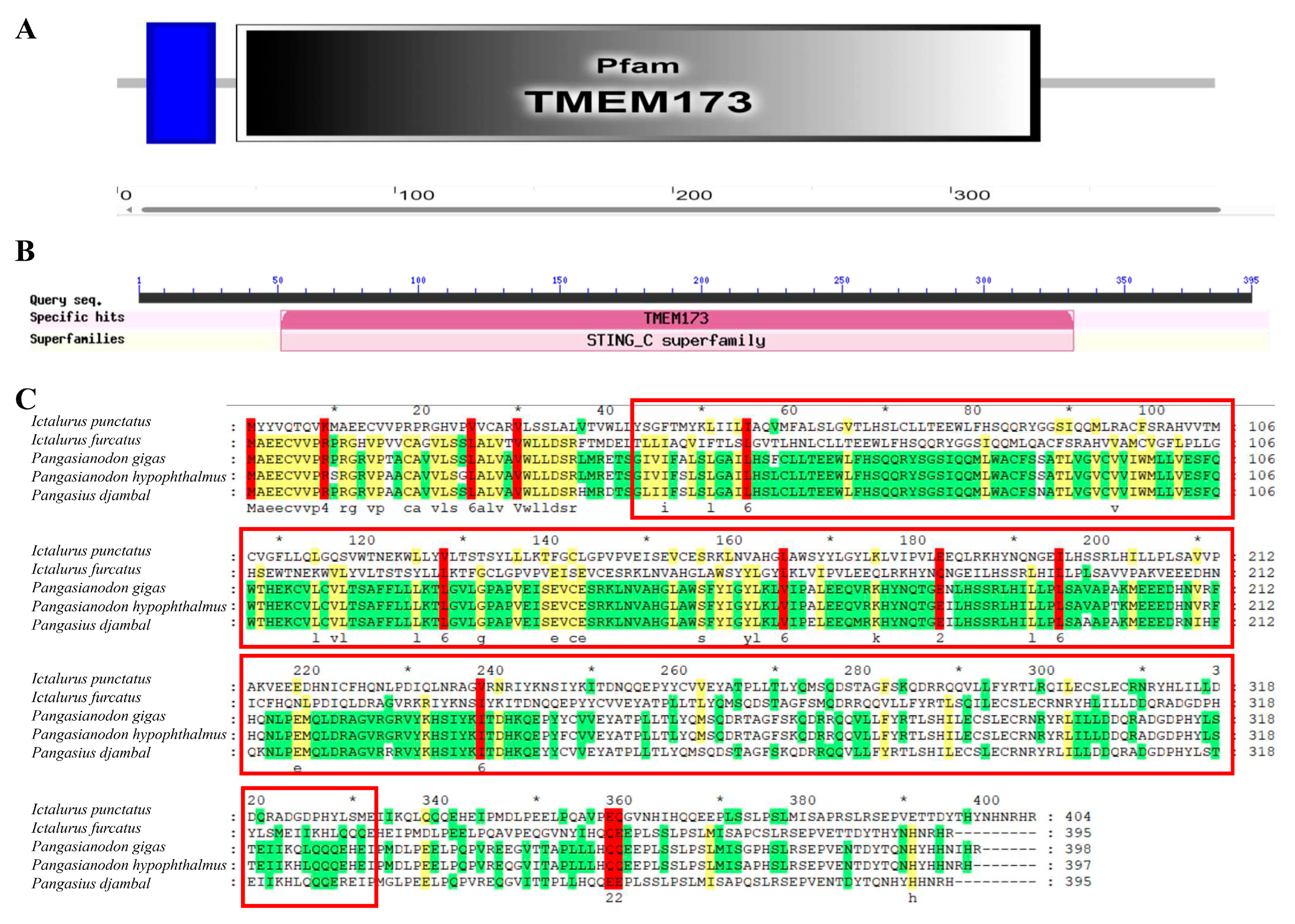Click ruler position 50 in panel B
This screenshot has height=924, width=1295.
(x=278, y=280)
